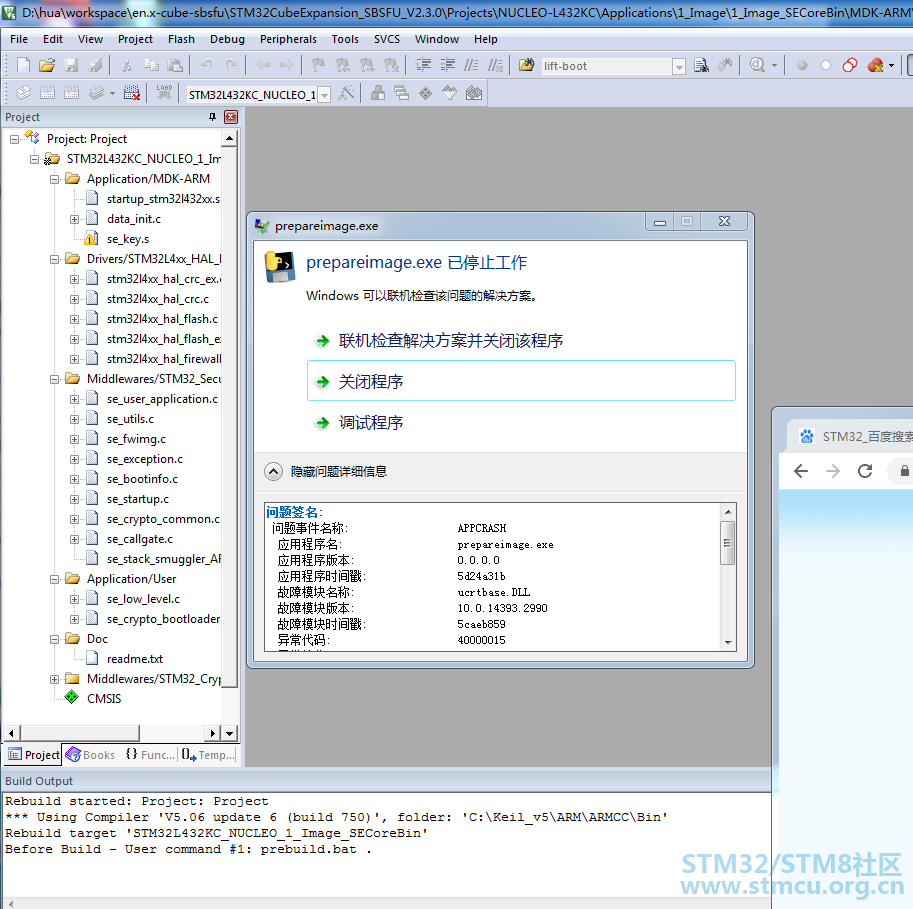Open Options for Target magic wand icon
This screenshot has width=913, height=909.
[x=346, y=93]
